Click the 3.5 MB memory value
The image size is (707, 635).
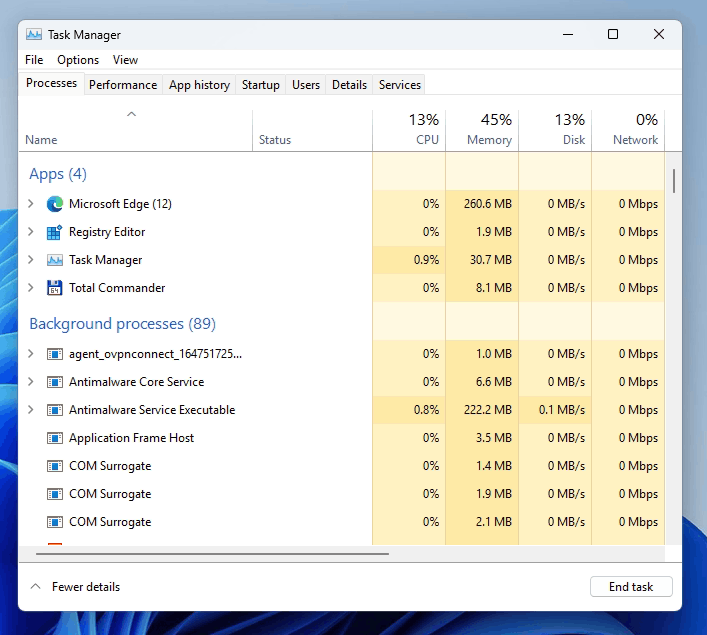pyautogui.click(x=494, y=438)
